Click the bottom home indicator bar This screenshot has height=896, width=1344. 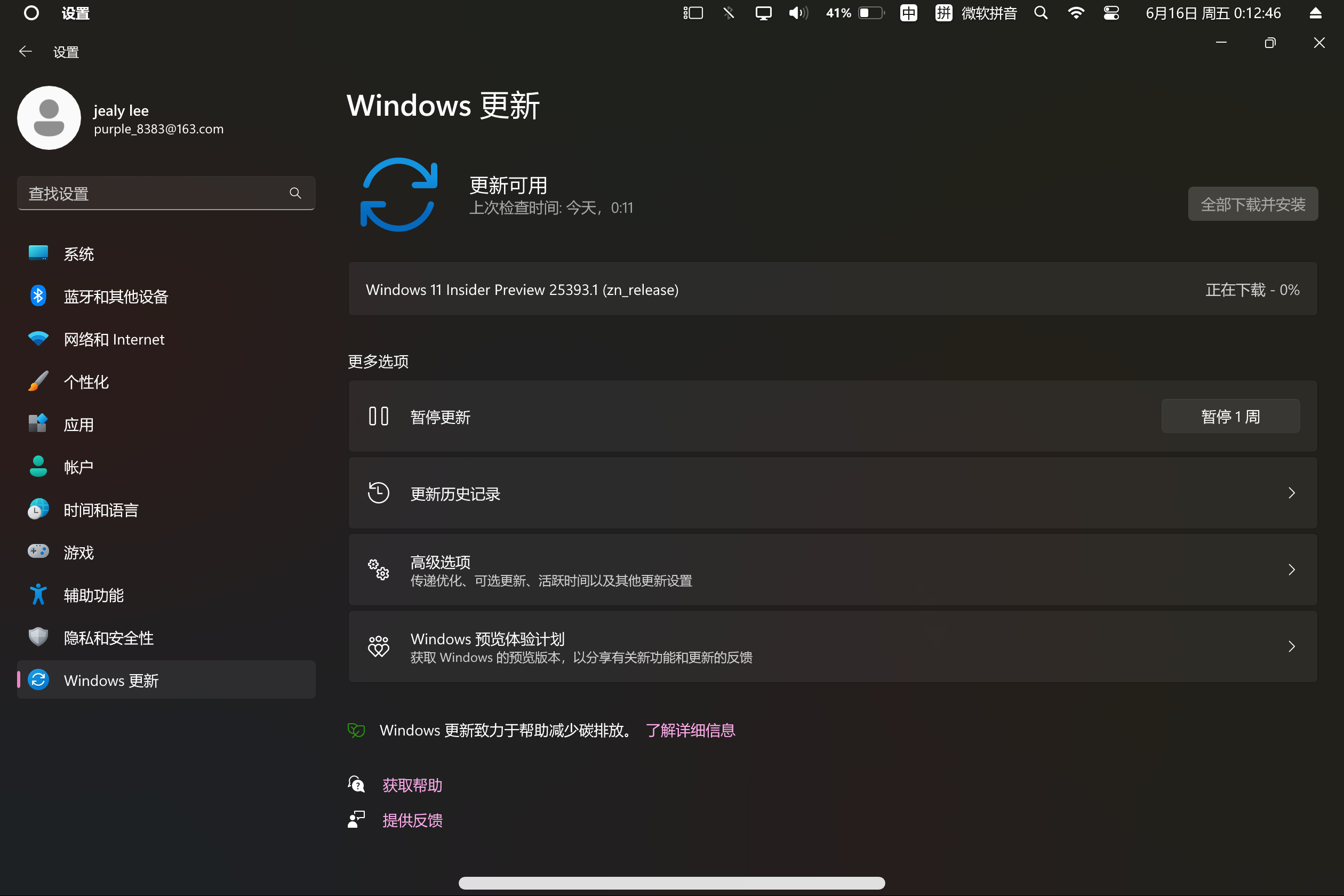point(672,883)
